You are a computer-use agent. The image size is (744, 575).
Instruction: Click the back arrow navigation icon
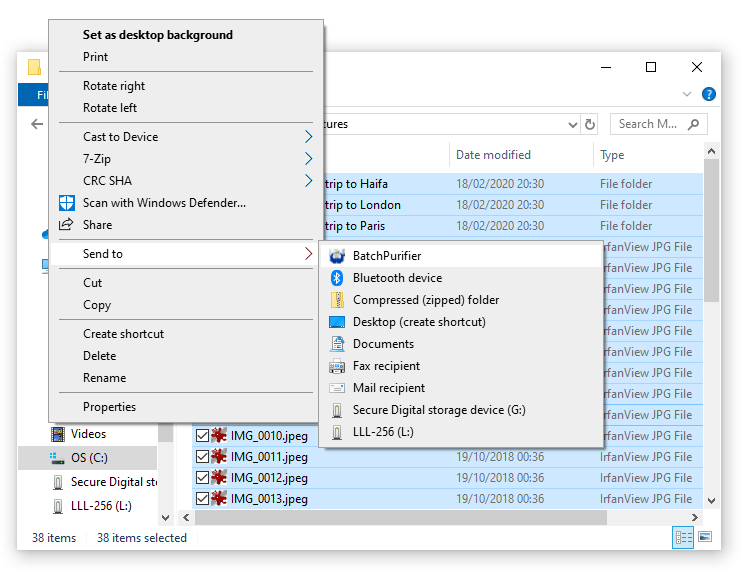pos(37,124)
